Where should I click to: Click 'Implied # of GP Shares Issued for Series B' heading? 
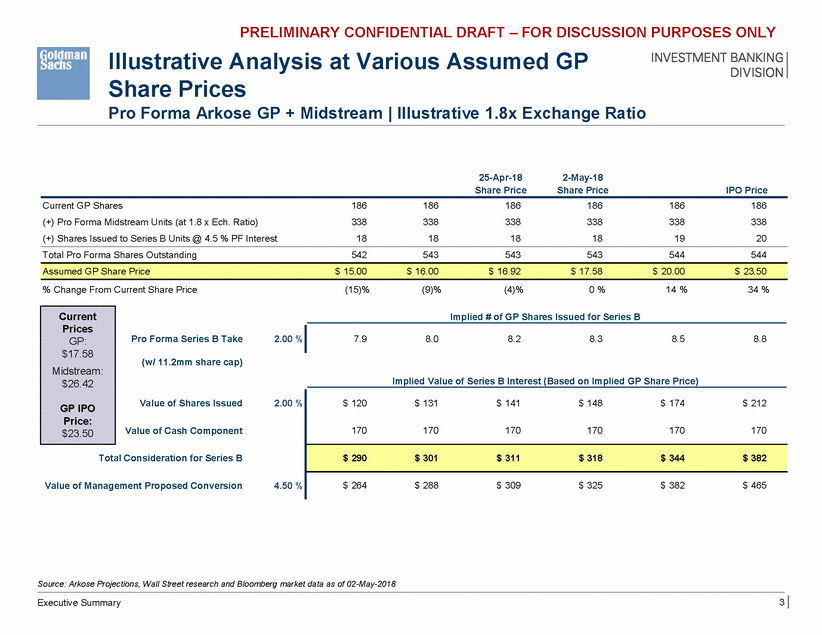(545, 317)
